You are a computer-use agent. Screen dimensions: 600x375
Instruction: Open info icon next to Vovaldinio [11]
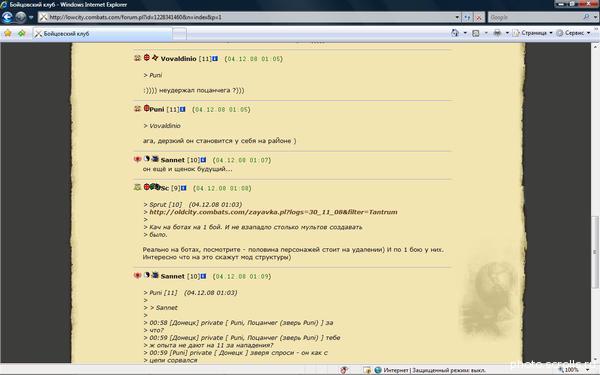click(x=215, y=59)
